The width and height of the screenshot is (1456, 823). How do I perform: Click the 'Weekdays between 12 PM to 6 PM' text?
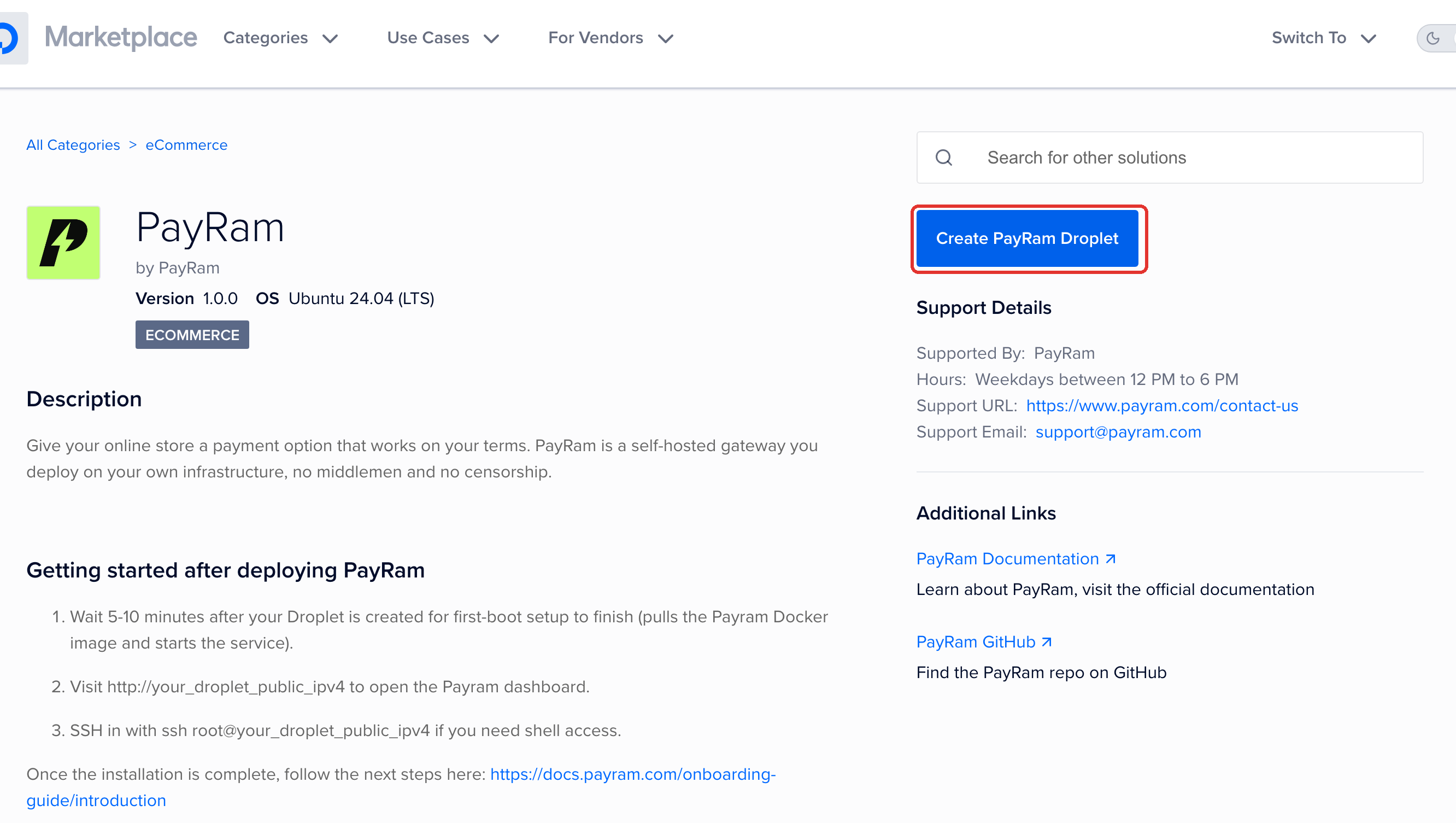[x=1107, y=379]
